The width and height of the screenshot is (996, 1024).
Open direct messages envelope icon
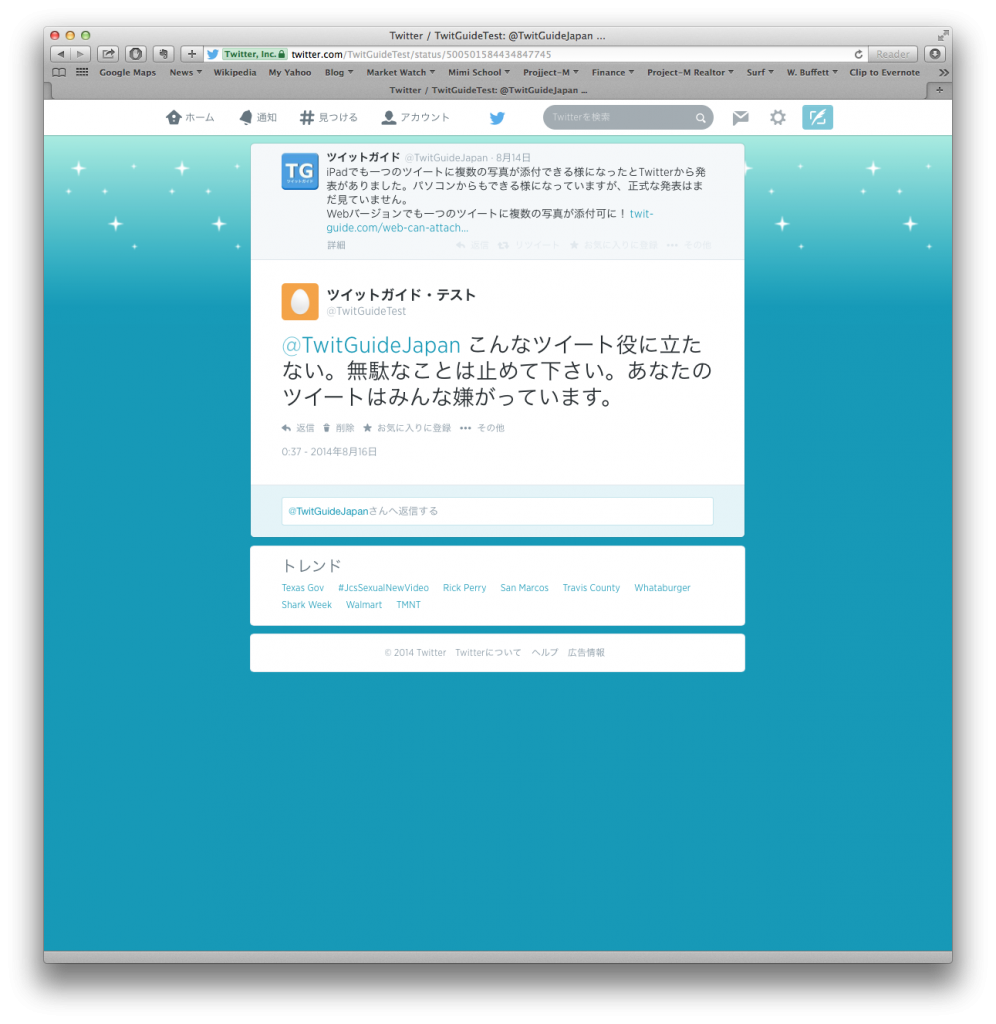click(741, 118)
